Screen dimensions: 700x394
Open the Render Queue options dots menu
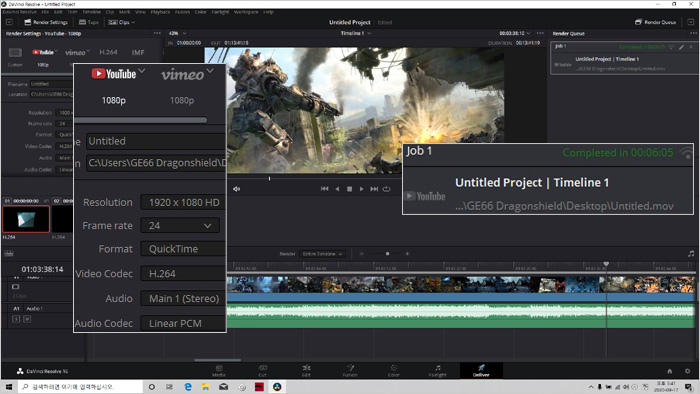[x=693, y=33]
